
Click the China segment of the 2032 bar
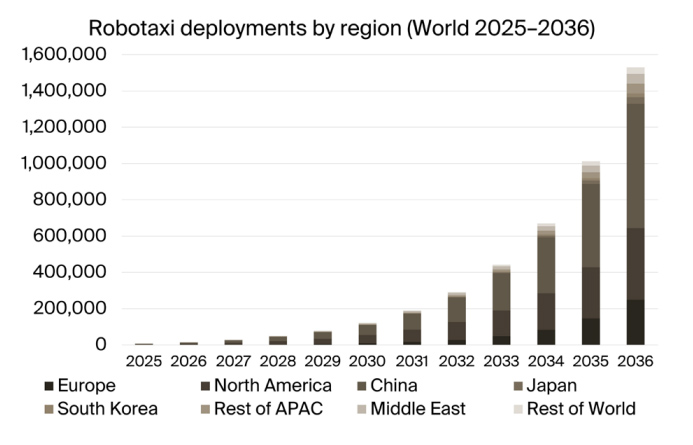(x=457, y=309)
